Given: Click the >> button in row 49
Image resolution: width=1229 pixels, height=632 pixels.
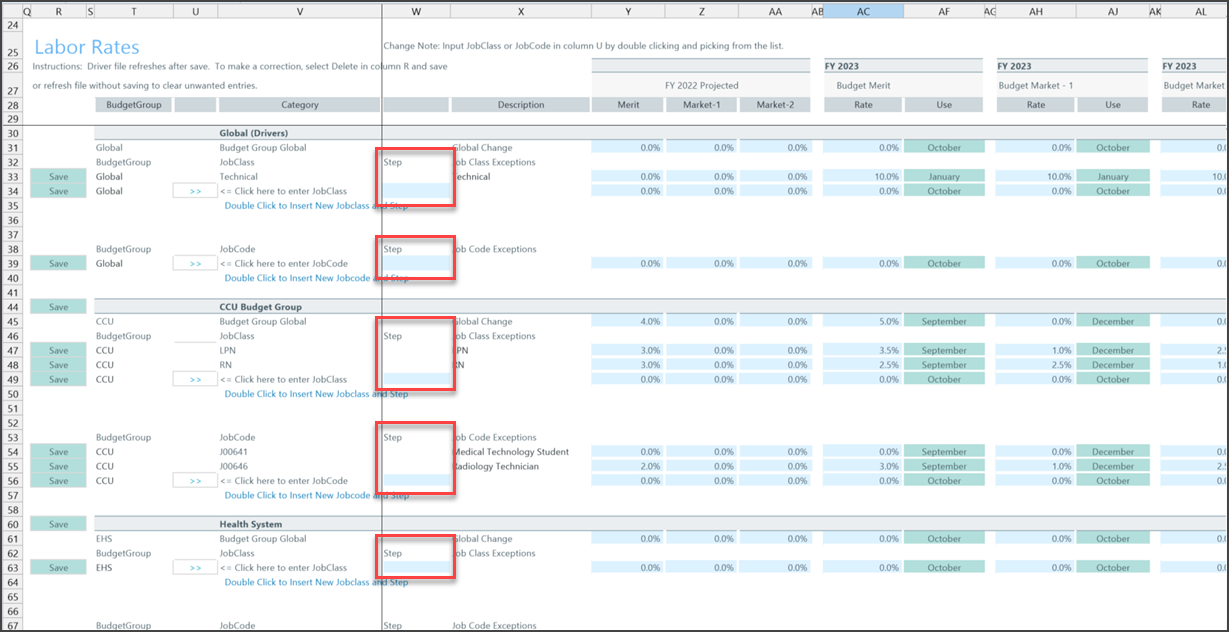Looking at the screenshot, I should pyautogui.click(x=195, y=380).
